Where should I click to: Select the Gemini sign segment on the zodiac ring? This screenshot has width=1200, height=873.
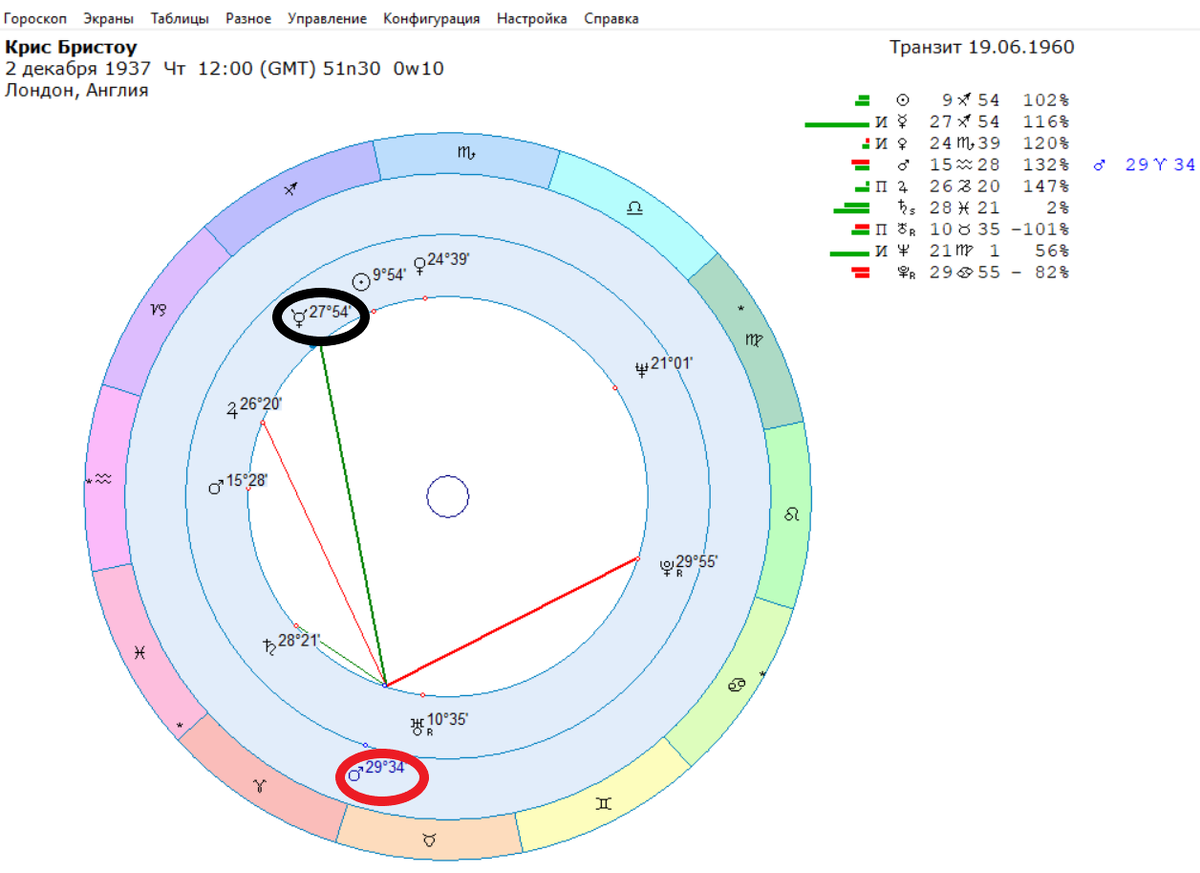click(604, 803)
